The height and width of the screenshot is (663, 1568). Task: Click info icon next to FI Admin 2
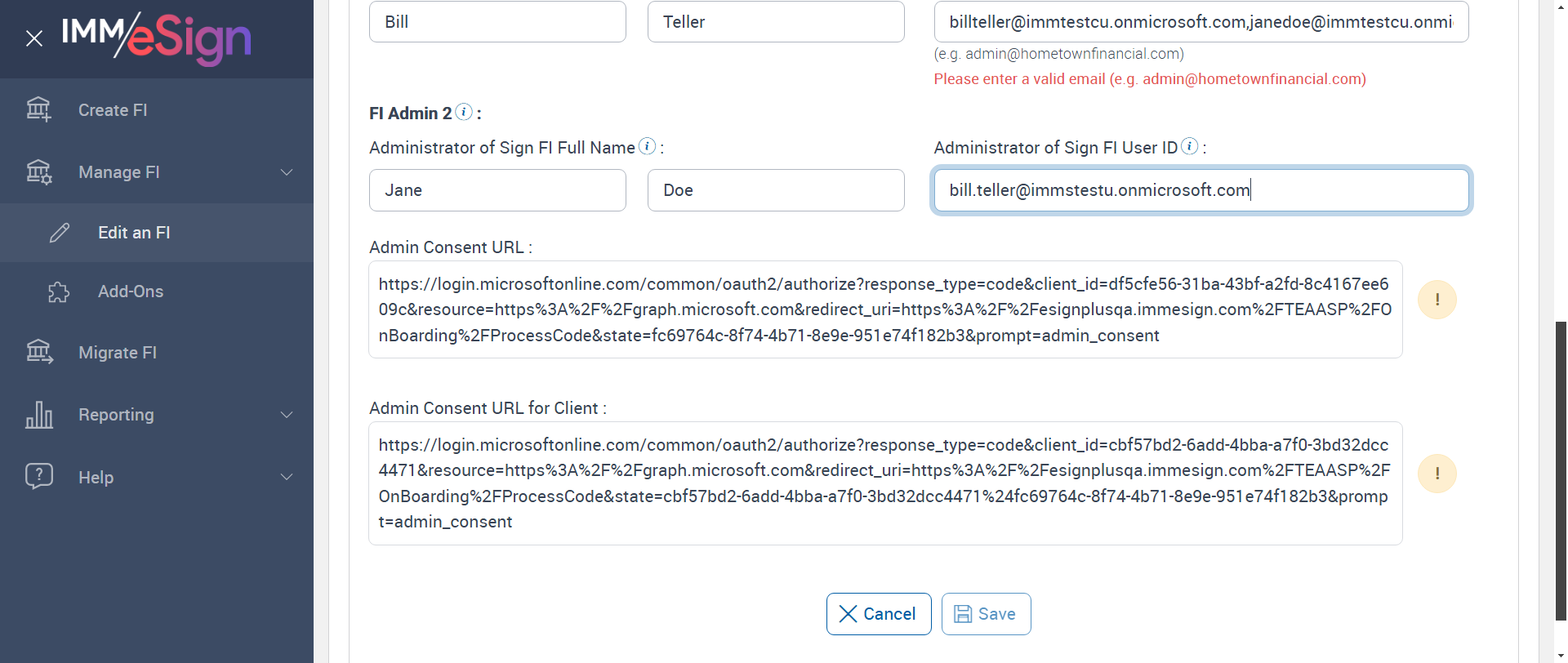pos(464,112)
